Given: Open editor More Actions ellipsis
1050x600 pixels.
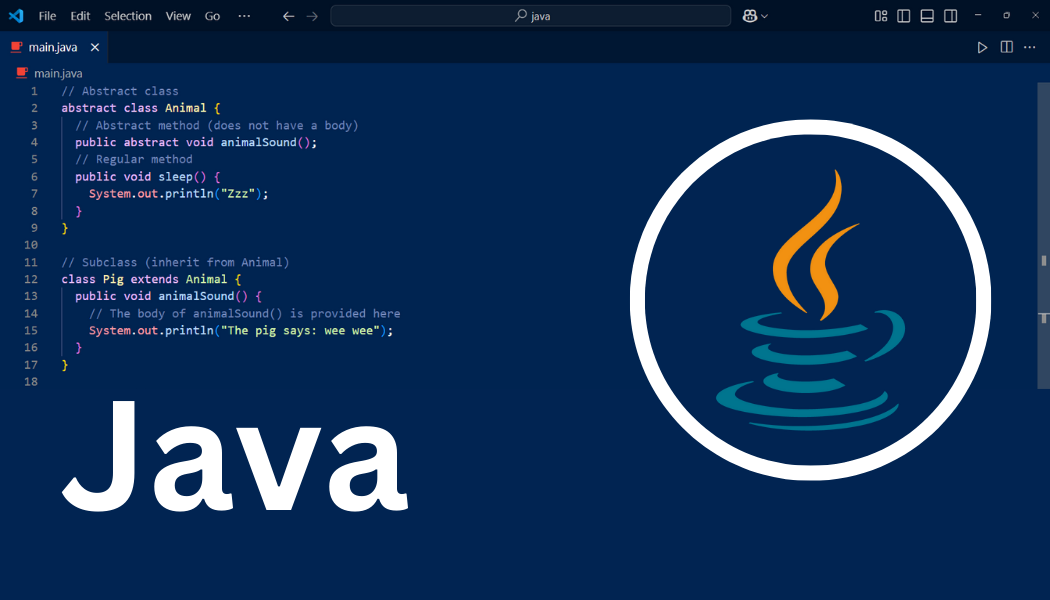Looking at the screenshot, I should 1030,47.
